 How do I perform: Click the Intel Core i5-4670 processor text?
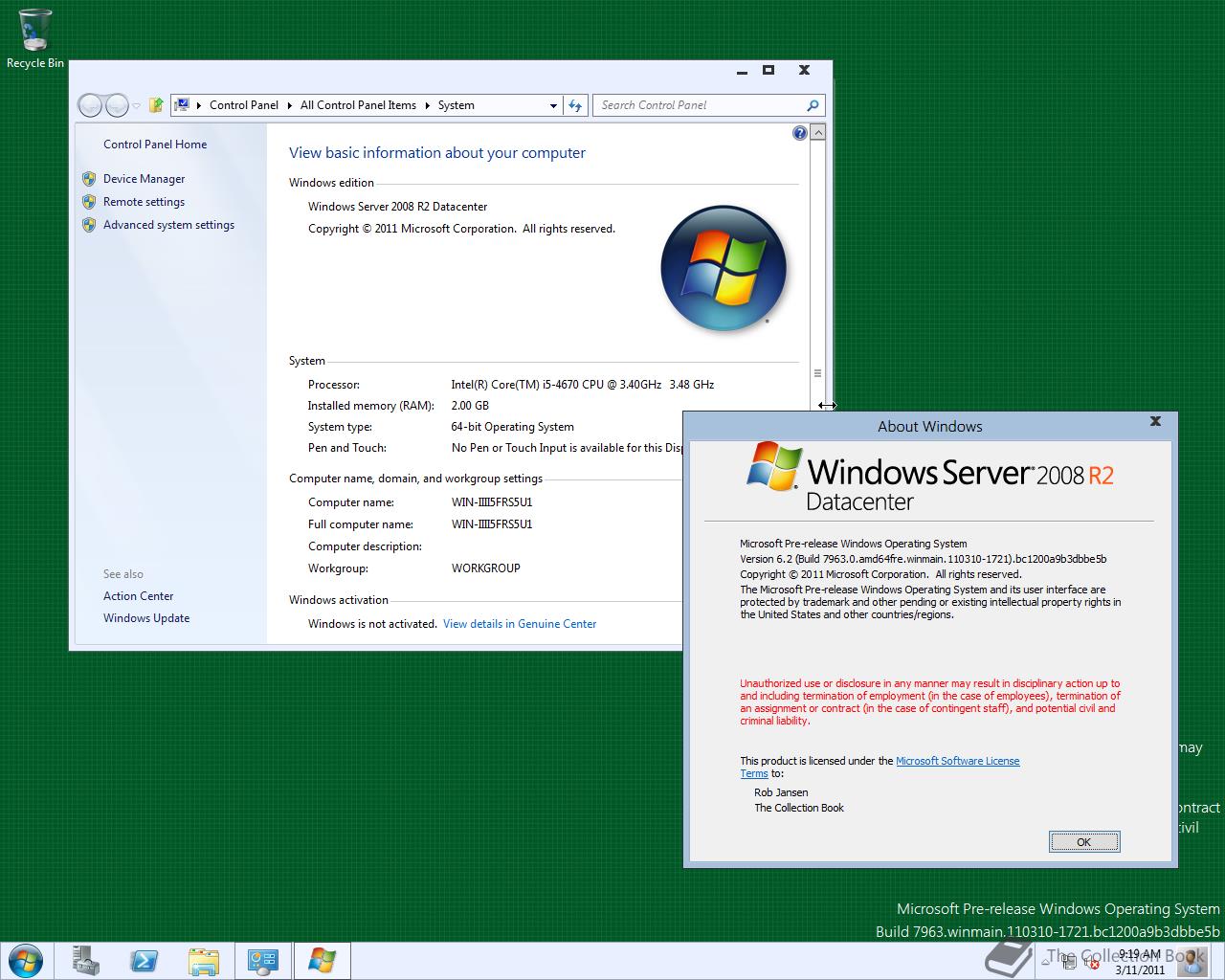pyautogui.click(x=582, y=385)
